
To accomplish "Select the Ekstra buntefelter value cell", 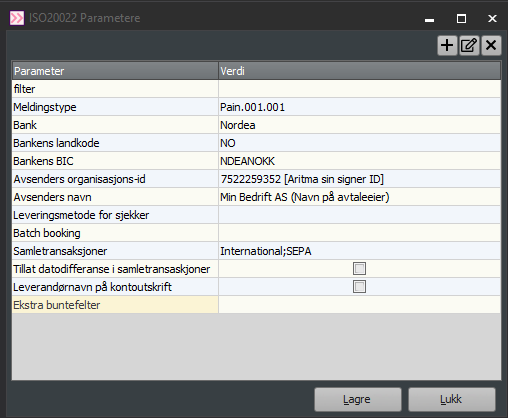I will click(x=360, y=305).
